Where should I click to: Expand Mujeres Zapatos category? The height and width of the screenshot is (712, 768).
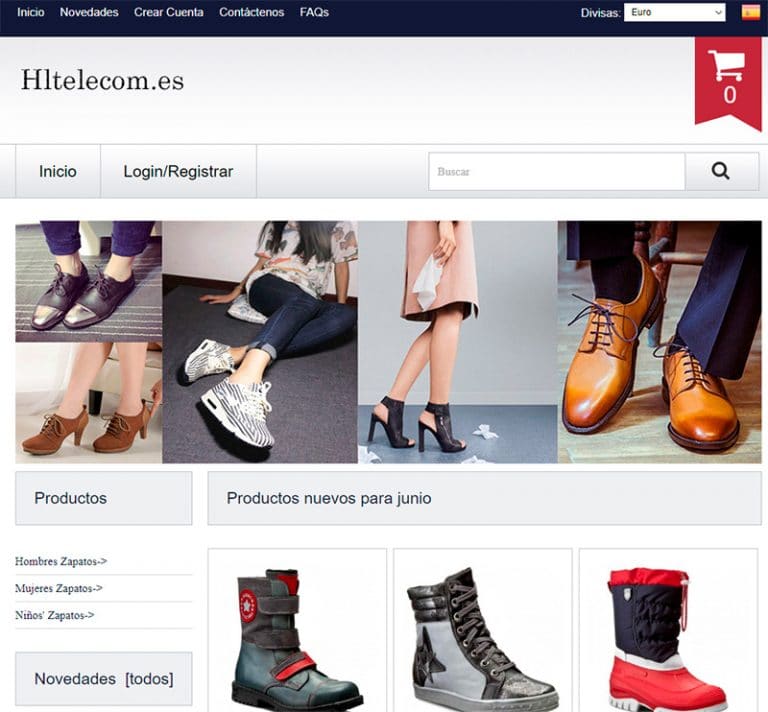click(x=59, y=588)
